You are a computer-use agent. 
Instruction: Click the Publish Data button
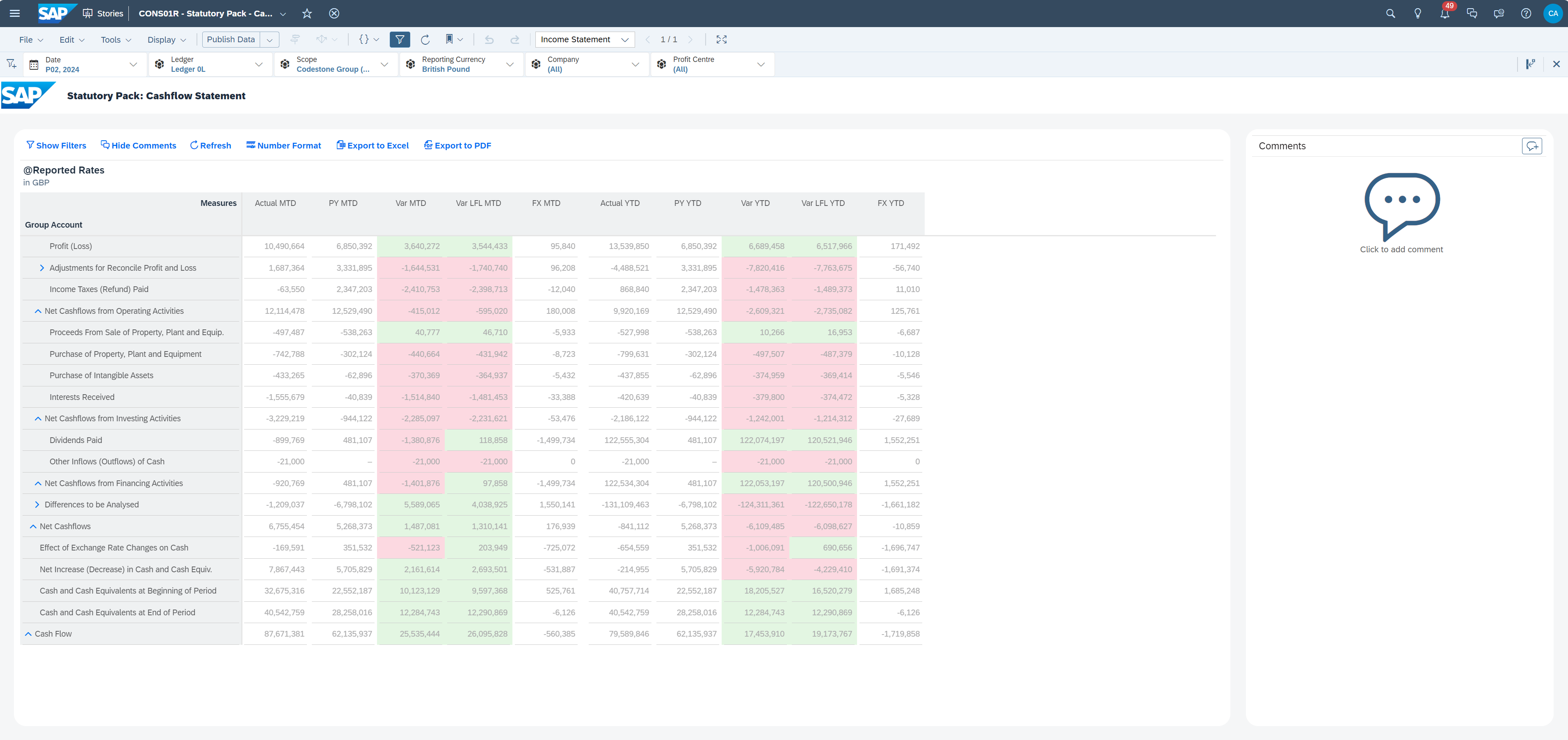click(231, 39)
